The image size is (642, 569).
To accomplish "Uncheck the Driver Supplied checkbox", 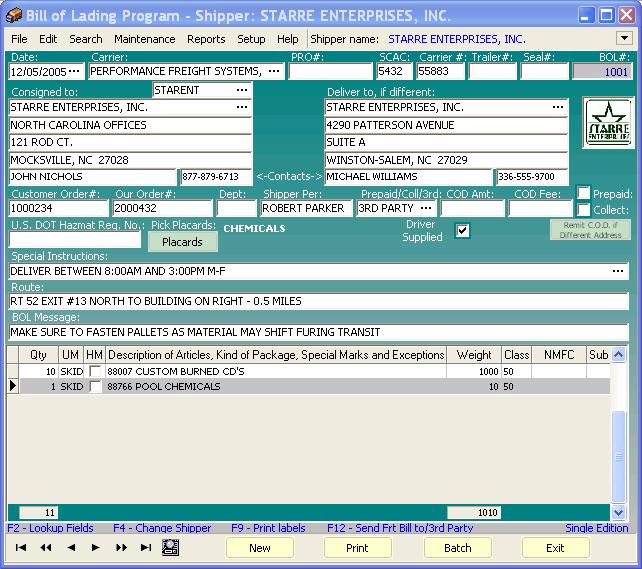I will [463, 231].
